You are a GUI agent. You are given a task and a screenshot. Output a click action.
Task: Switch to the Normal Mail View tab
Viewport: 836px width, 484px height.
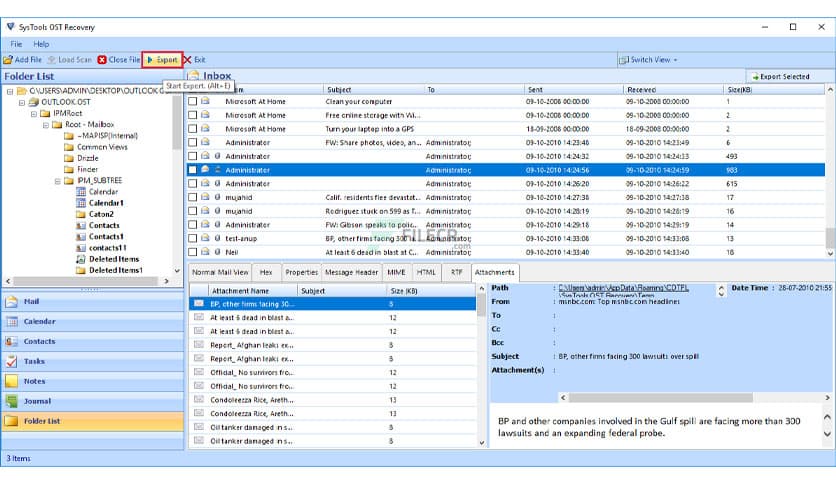coord(220,272)
